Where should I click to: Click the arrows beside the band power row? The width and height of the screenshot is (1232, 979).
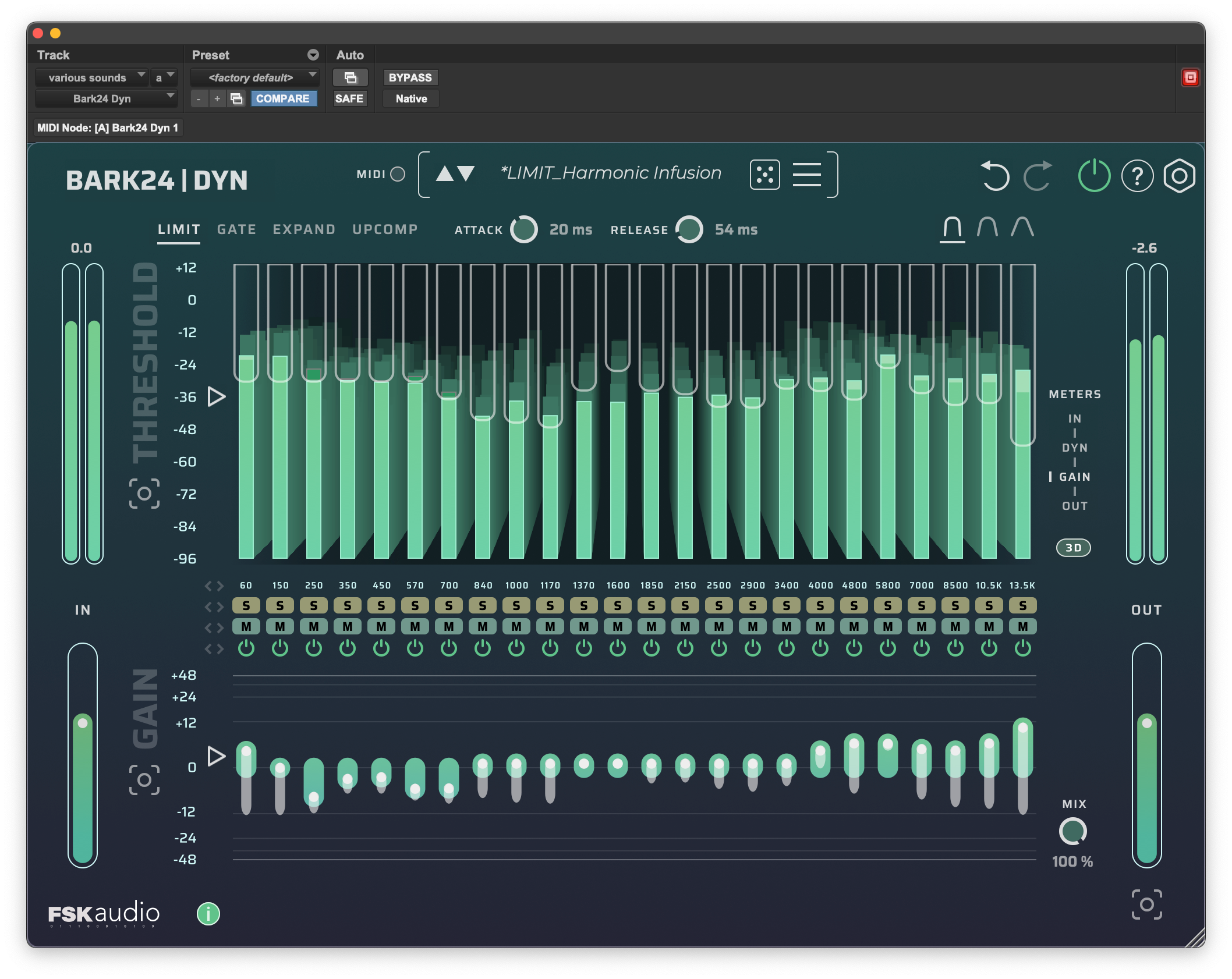coord(214,648)
